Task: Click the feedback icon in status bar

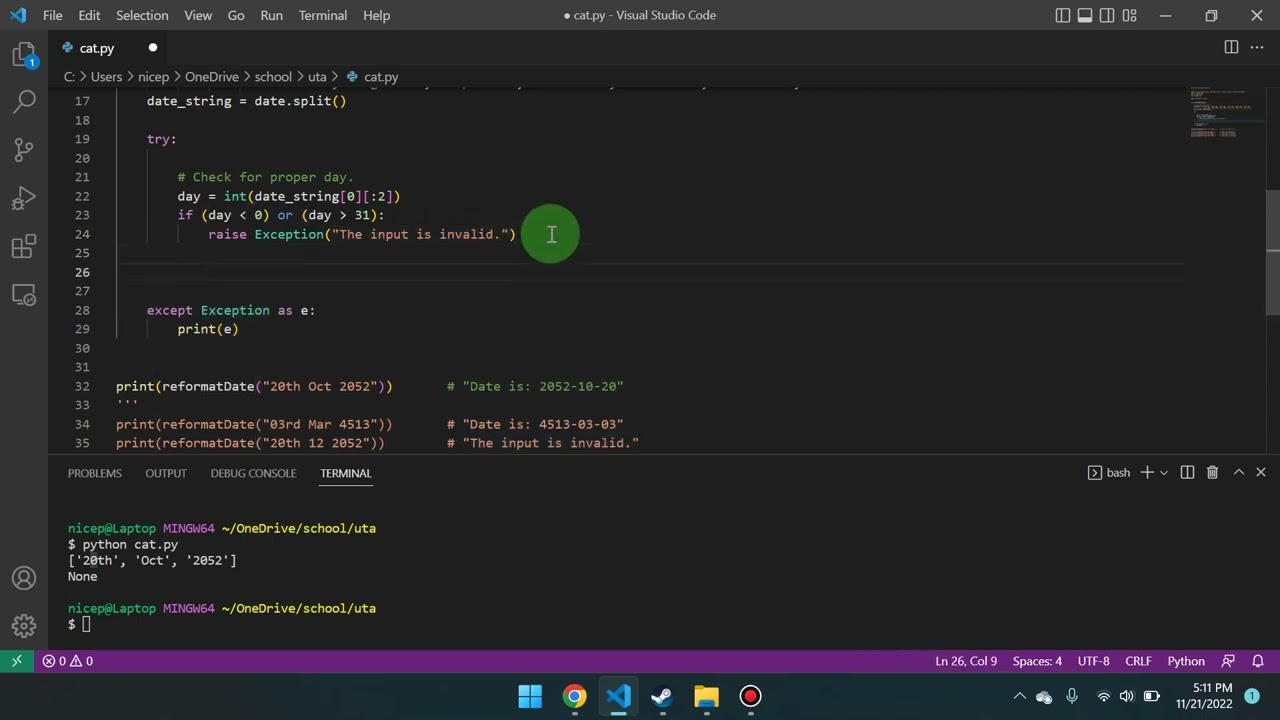Action: click(x=1229, y=661)
